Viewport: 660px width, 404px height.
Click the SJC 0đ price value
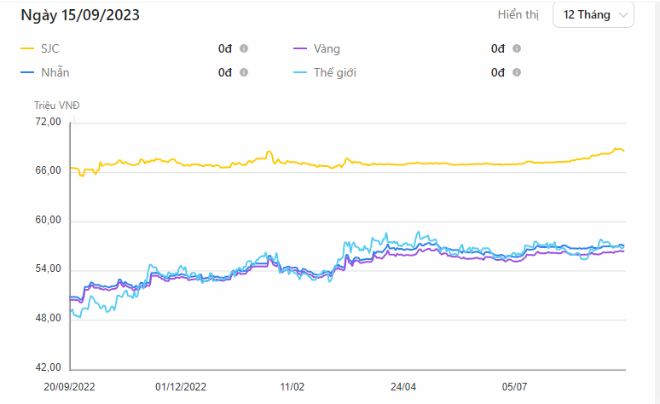(x=225, y=48)
